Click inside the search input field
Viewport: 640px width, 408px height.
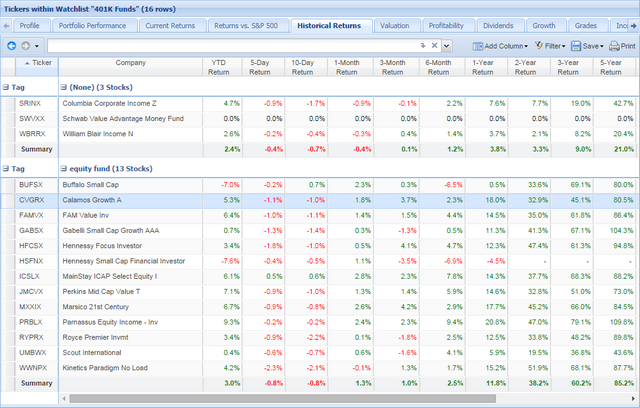pos(233,46)
